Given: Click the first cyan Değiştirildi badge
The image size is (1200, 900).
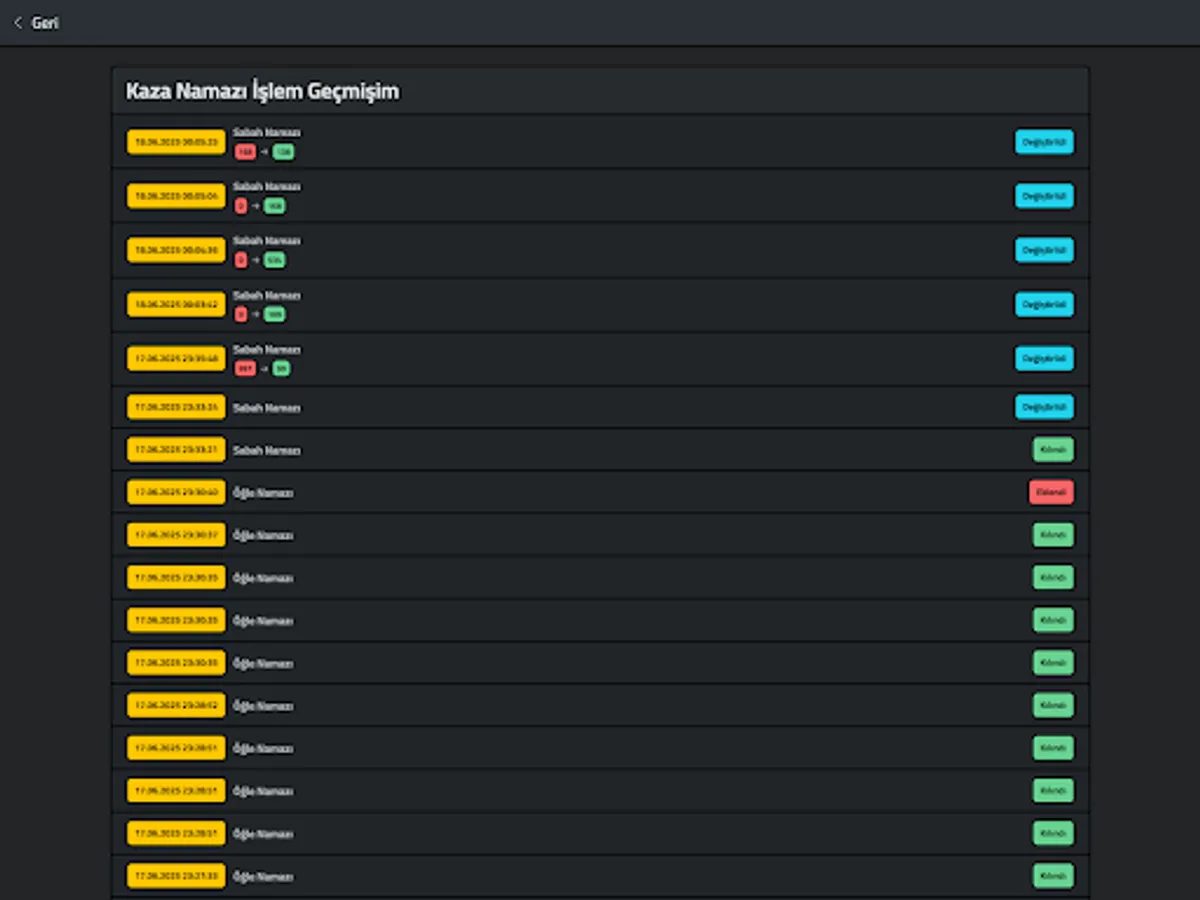Looking at the screenshot, I should coord(1044,142).
